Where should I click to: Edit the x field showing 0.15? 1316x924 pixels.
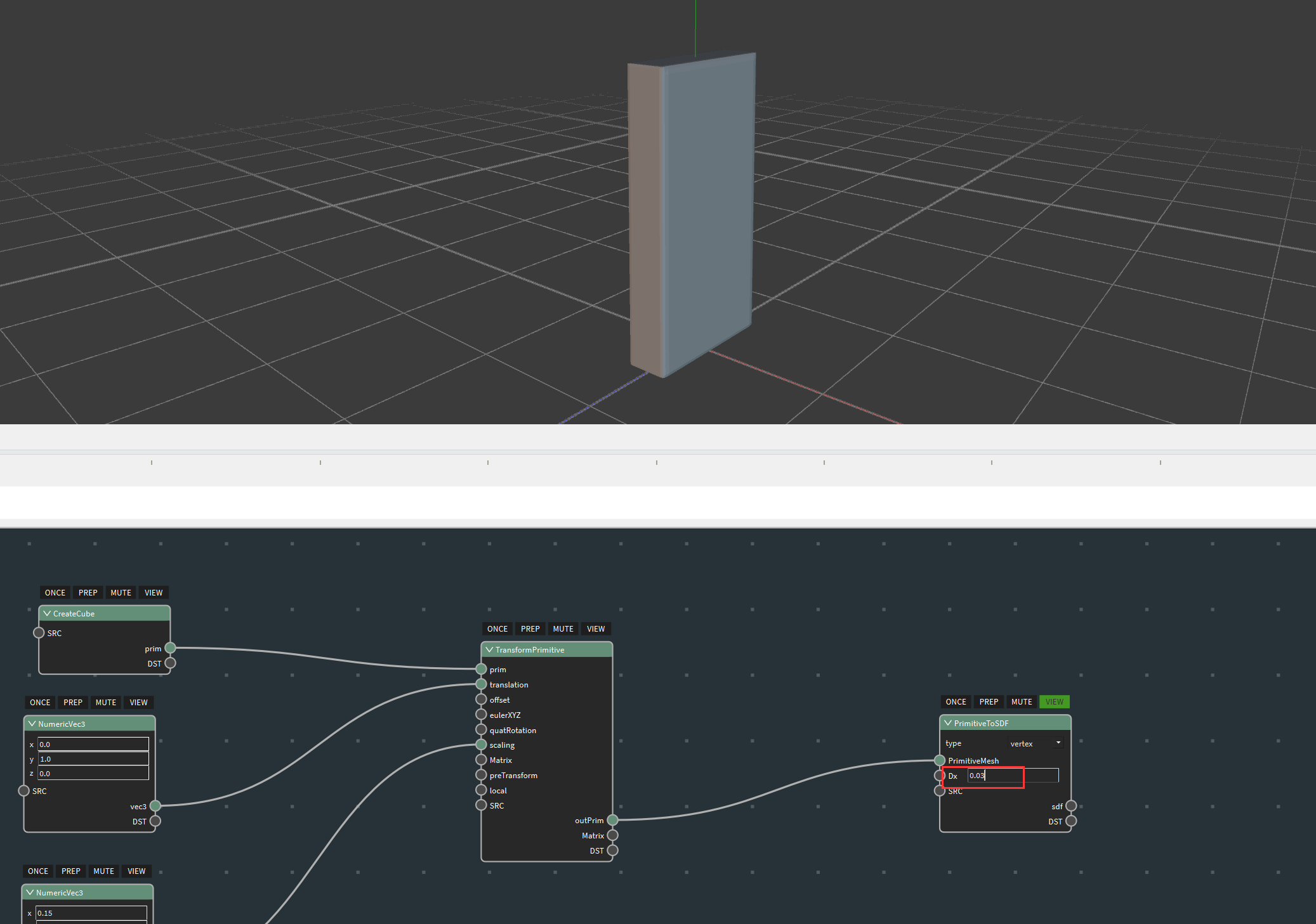point(91,913)
